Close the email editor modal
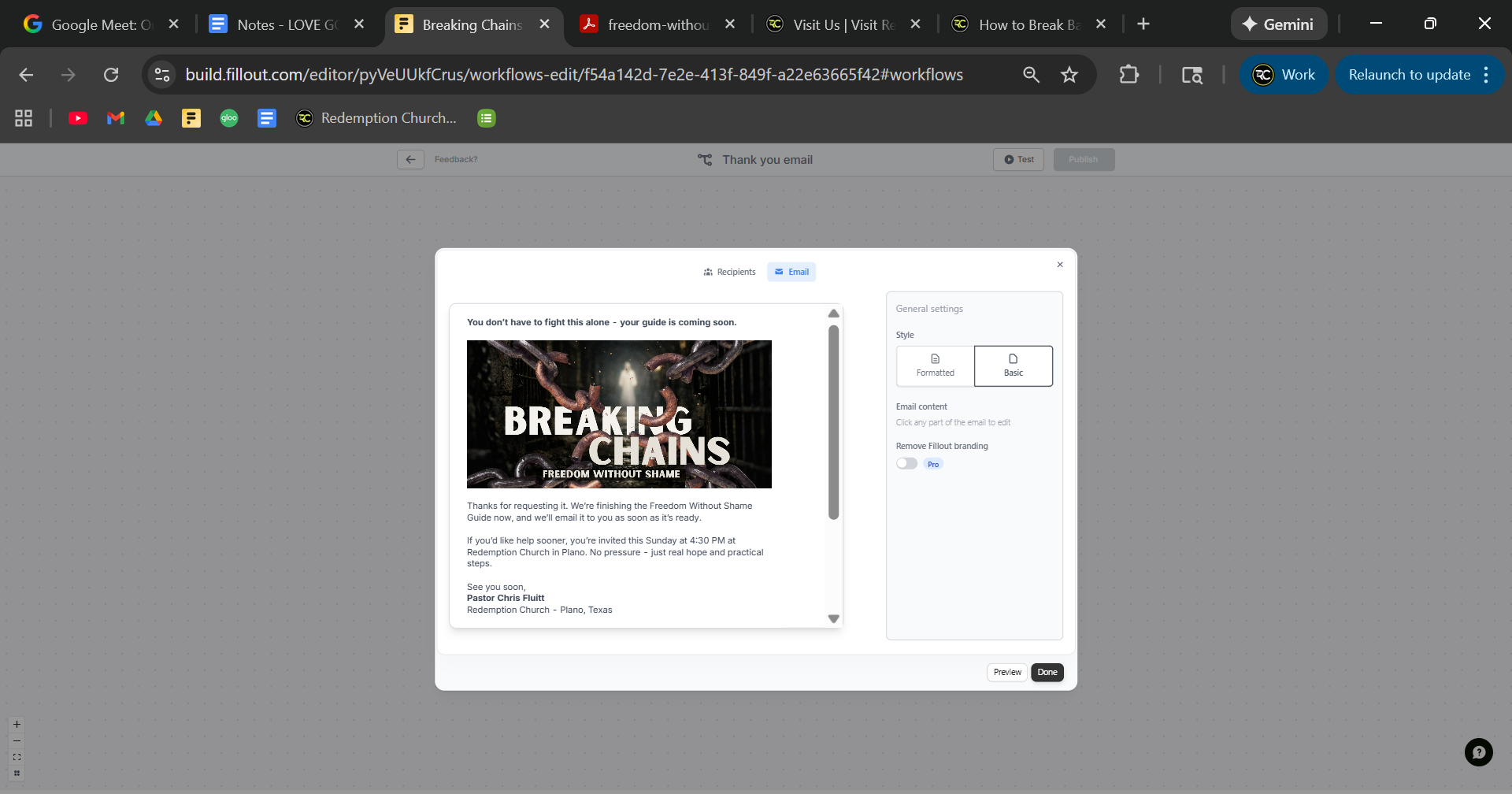 tap(1060, 265)
